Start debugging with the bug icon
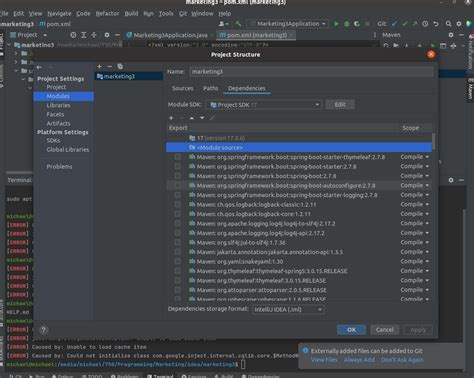The width and height of the screenshot is (474, 378). [347, 24]
